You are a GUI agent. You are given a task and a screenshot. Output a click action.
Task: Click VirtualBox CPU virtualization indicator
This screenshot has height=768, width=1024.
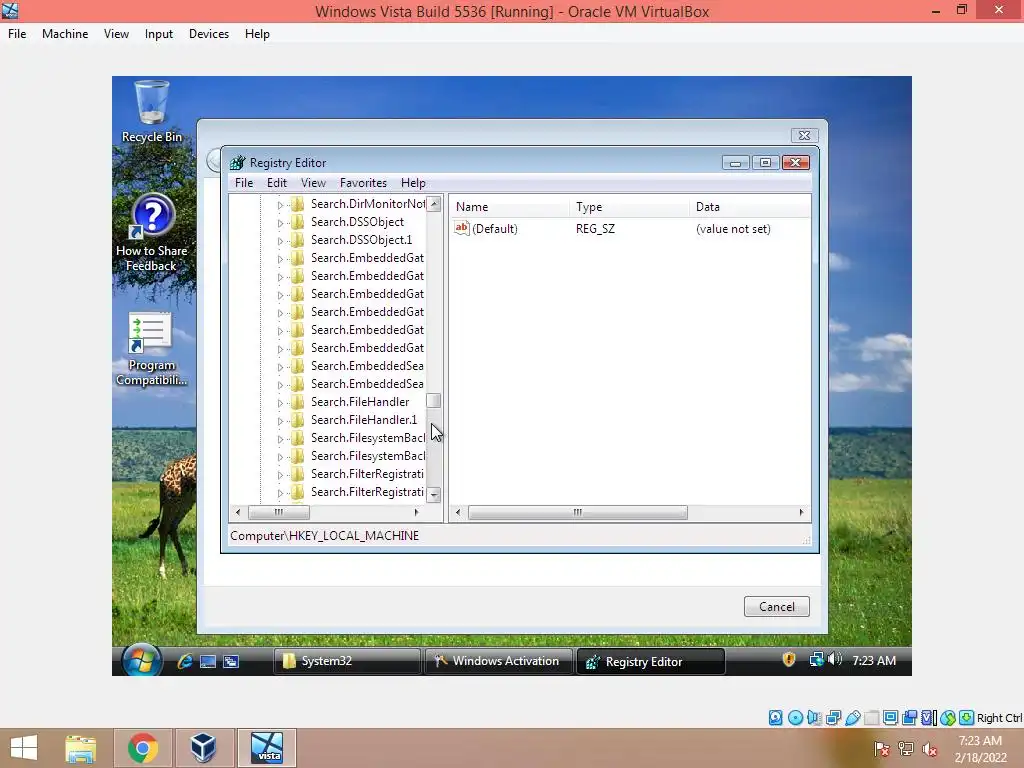point(928,718)
